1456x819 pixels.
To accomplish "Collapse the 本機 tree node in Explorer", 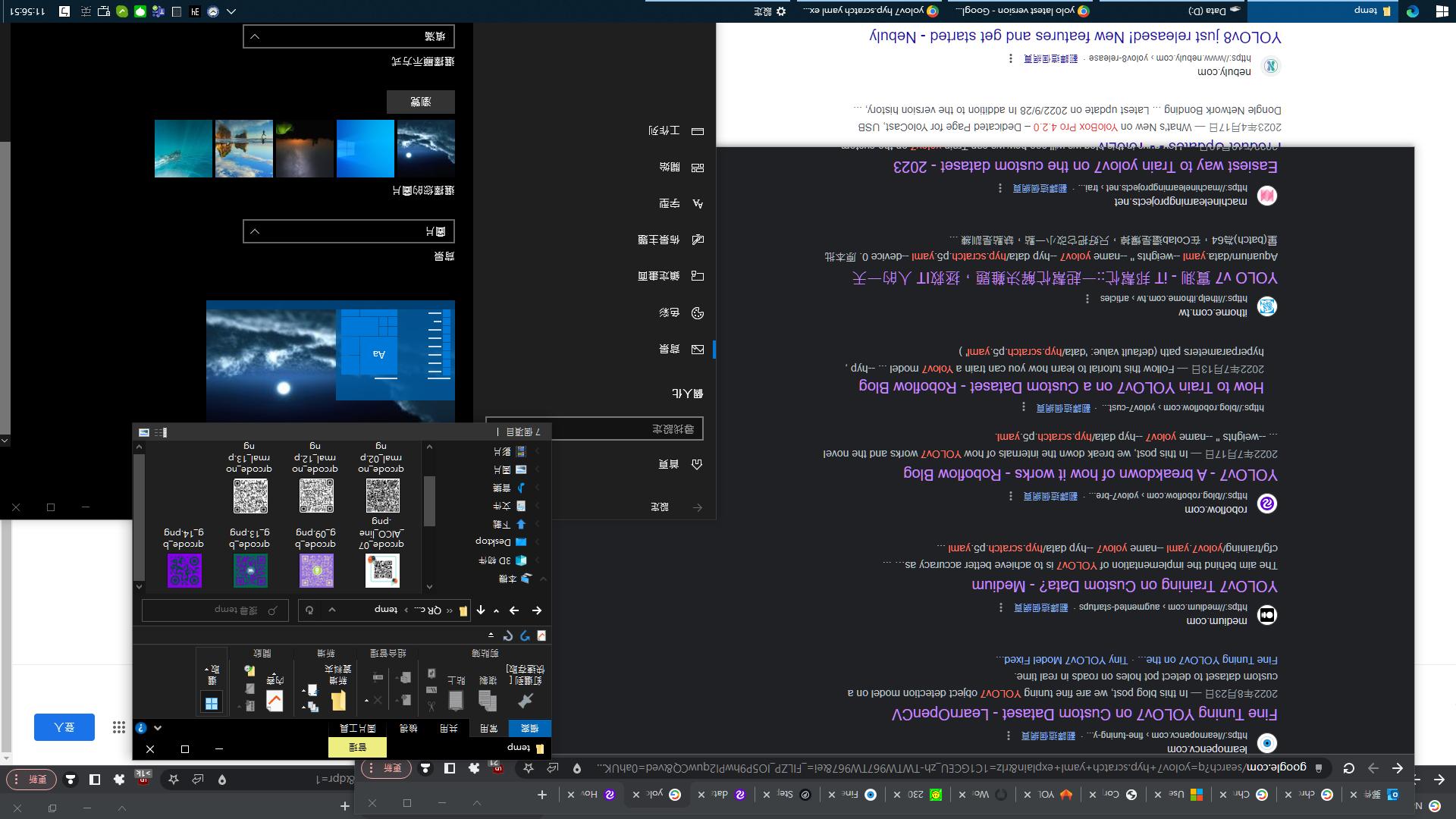I will tap(543, 579).
